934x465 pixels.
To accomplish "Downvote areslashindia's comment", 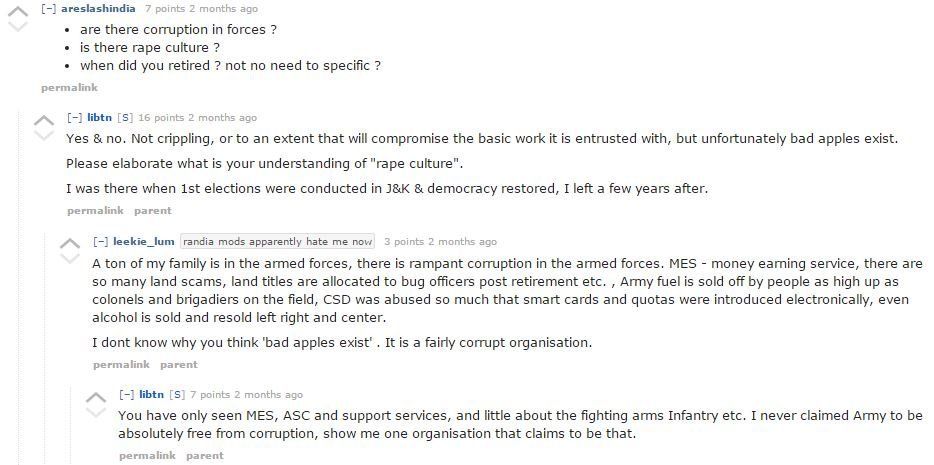I will pyautogui.click(x=18, y=26).
